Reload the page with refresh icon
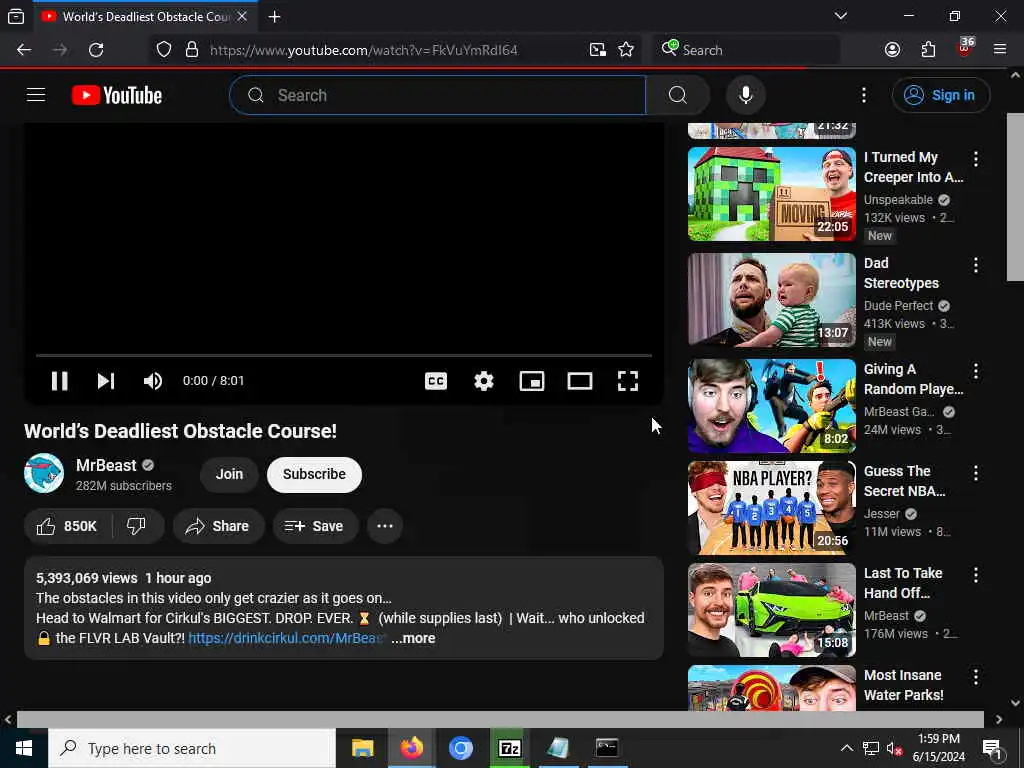 (96, 50)
